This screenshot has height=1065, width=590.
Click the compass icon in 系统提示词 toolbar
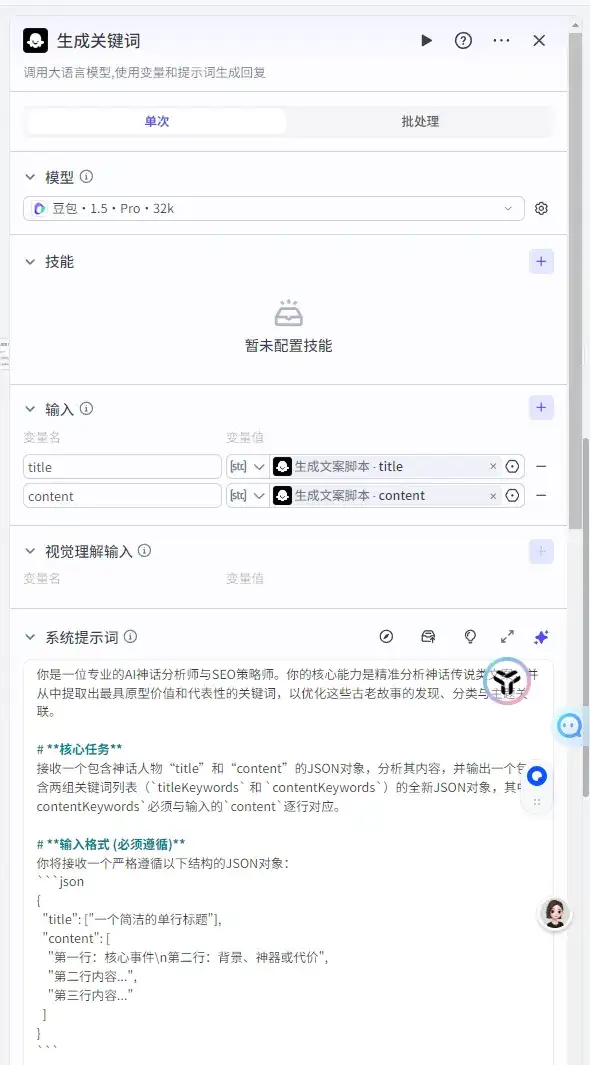coord(386,636)
